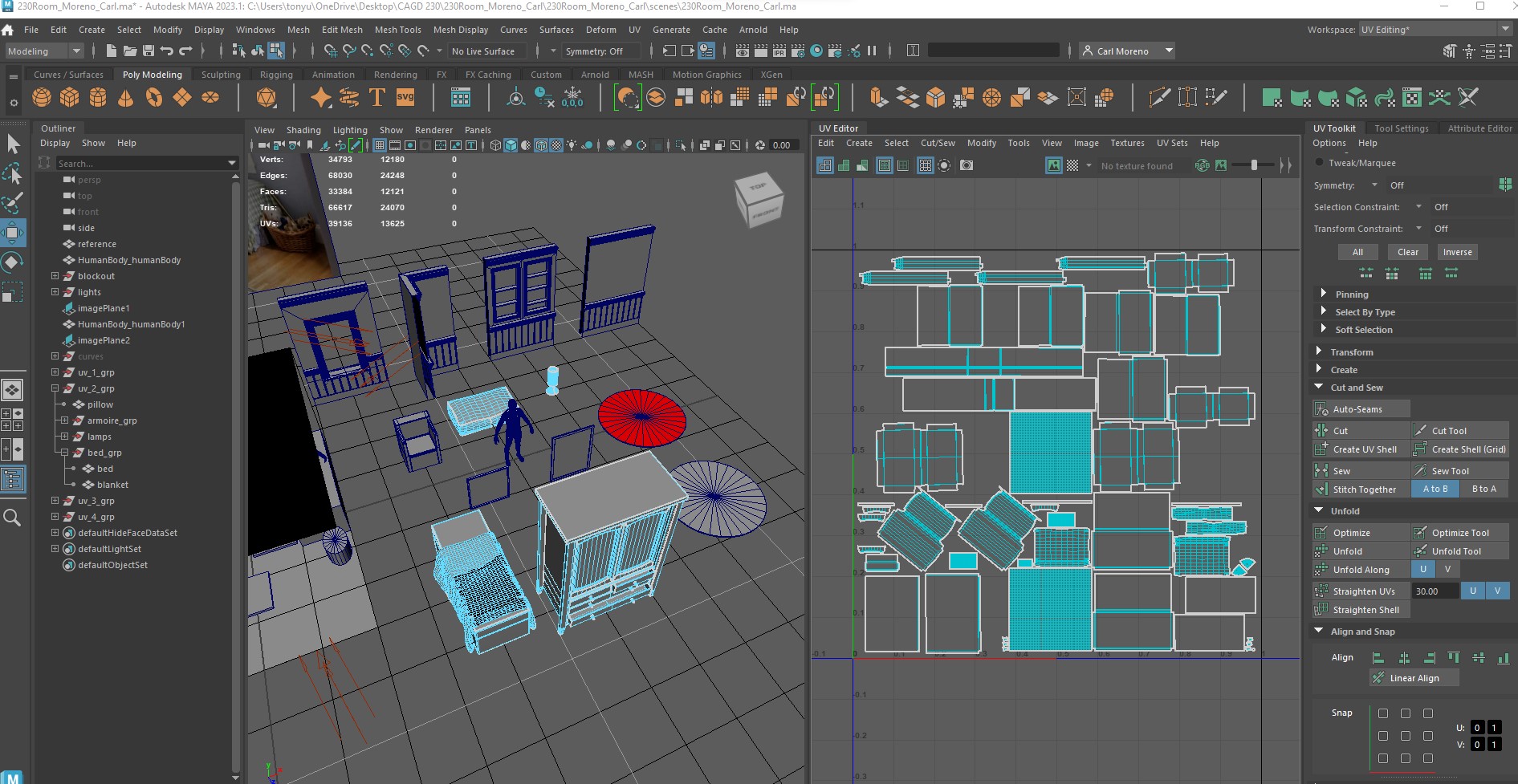The image size is (1518, 784).
Task: Click the SVG import shelf icon
Action: [x=405, y=98]
